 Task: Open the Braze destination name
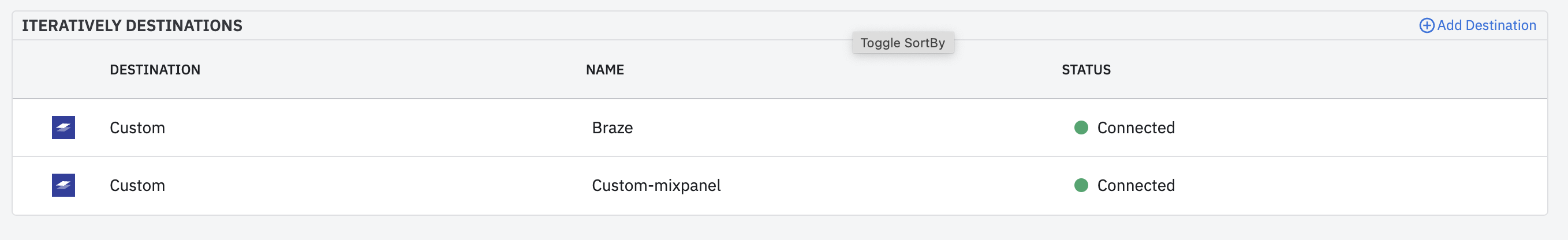613,127
